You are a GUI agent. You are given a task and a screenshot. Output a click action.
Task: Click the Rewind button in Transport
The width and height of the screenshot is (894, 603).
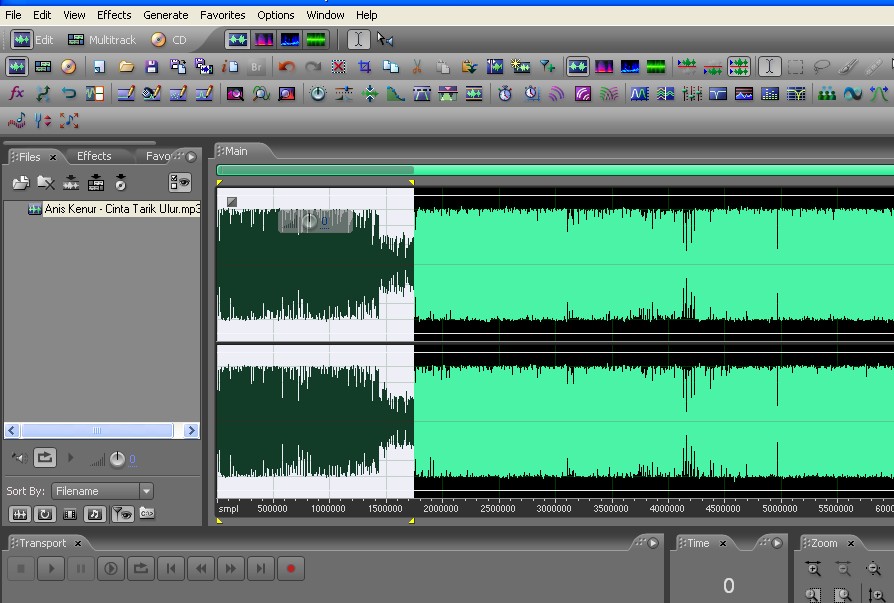[x=201, y=568]
